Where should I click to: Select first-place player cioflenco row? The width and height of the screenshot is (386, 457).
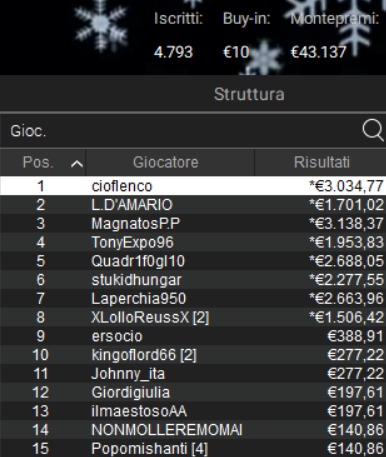coord(193,186)
